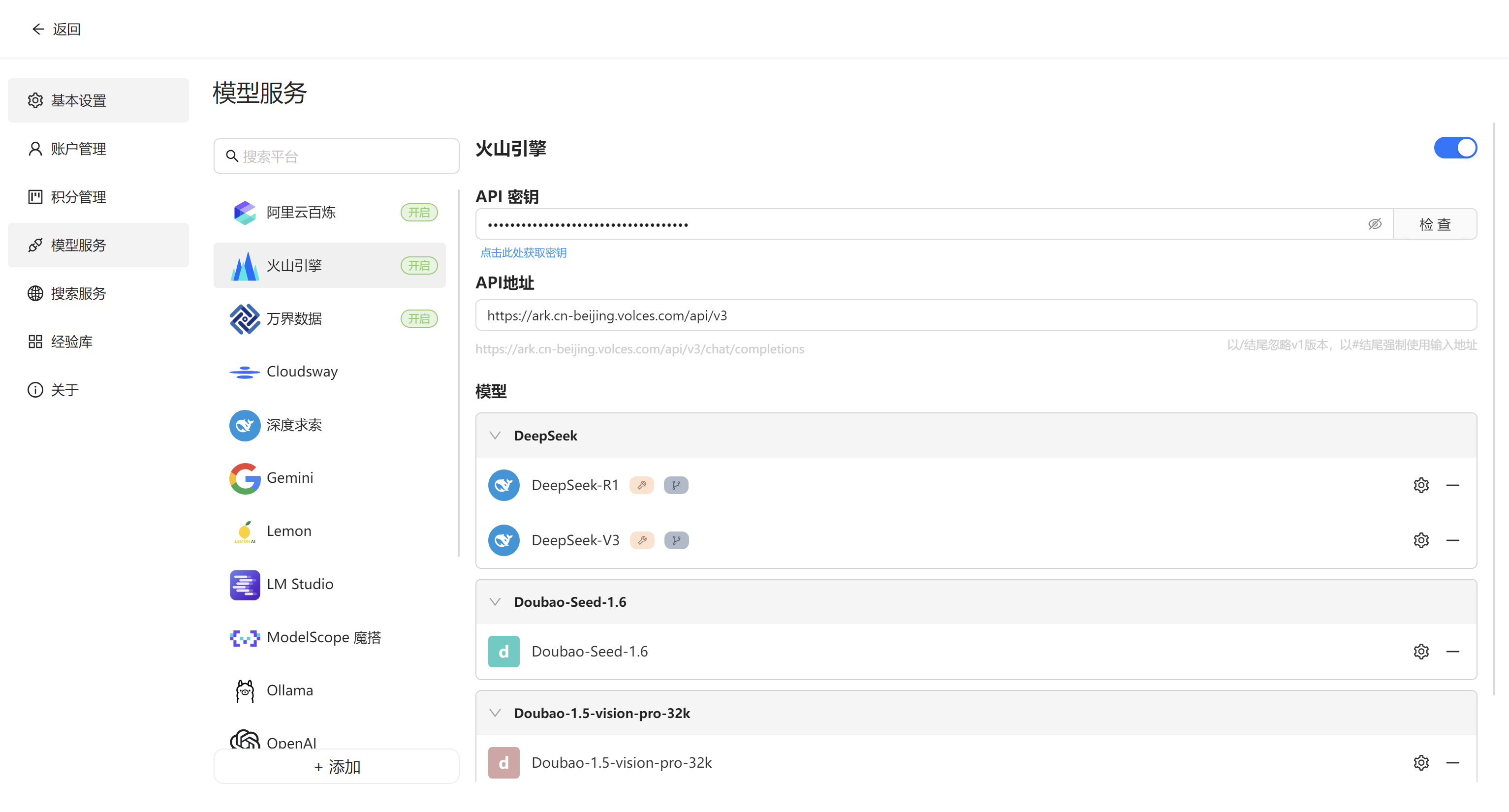Remove DeepSeek-V3 with minus icon
The width and height of the screenshot is (1509, 812).
[1453, 540]
